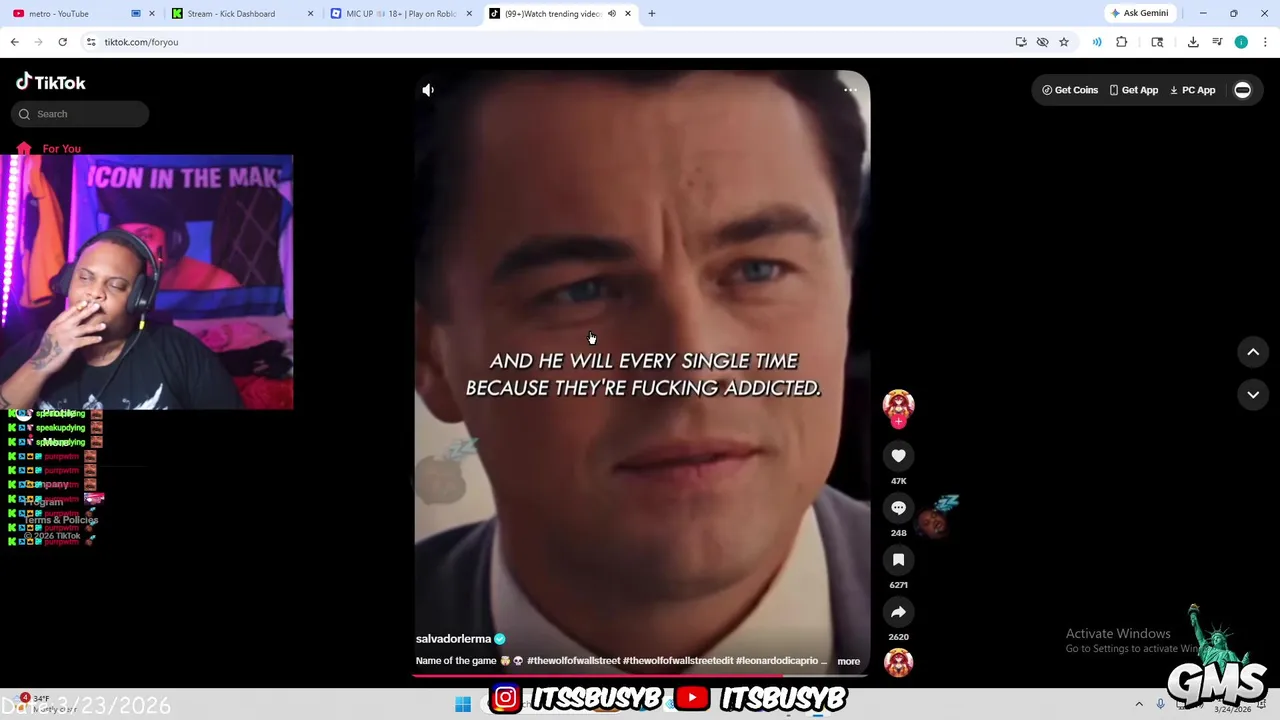The image size is (1280, 720).
Task: Open the Extensions puzzle icon
Action: (x=1121, y=42)
